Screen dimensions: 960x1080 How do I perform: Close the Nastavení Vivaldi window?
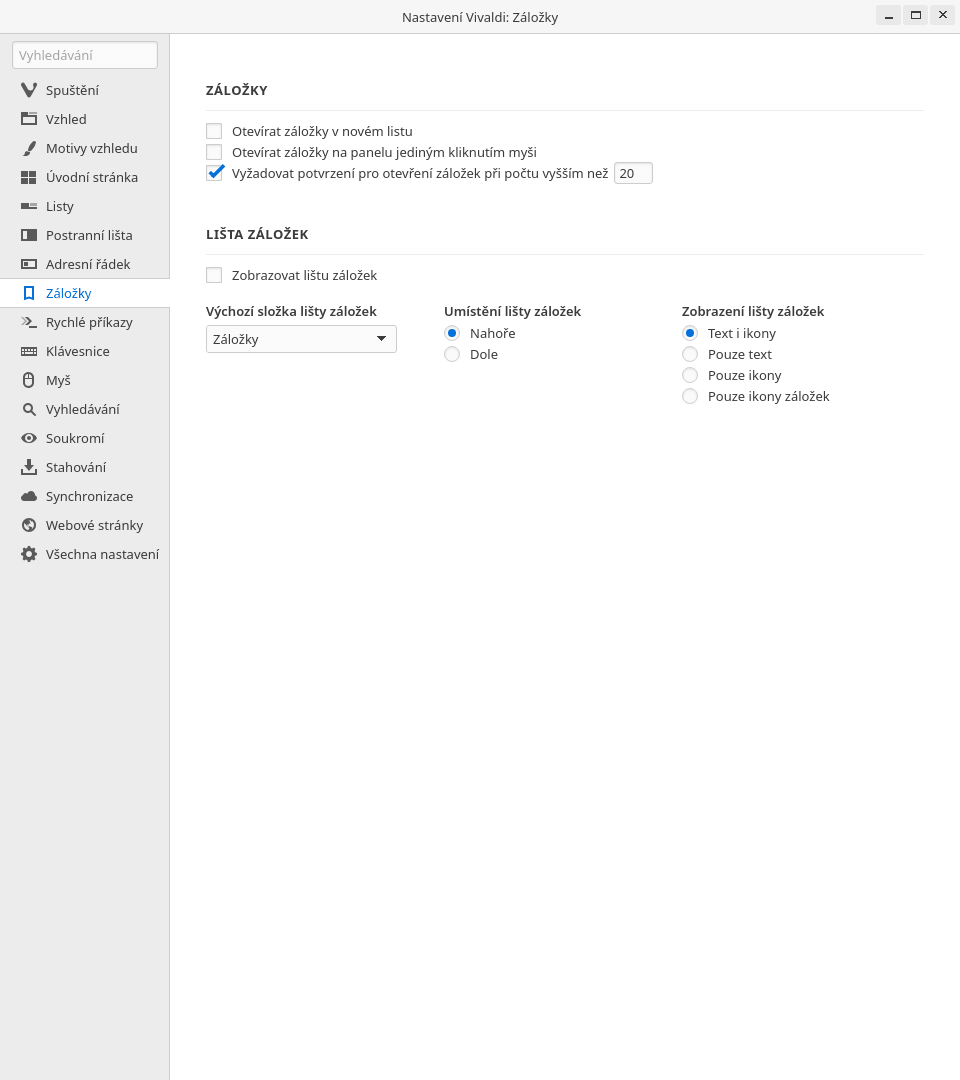pos(943,15)
